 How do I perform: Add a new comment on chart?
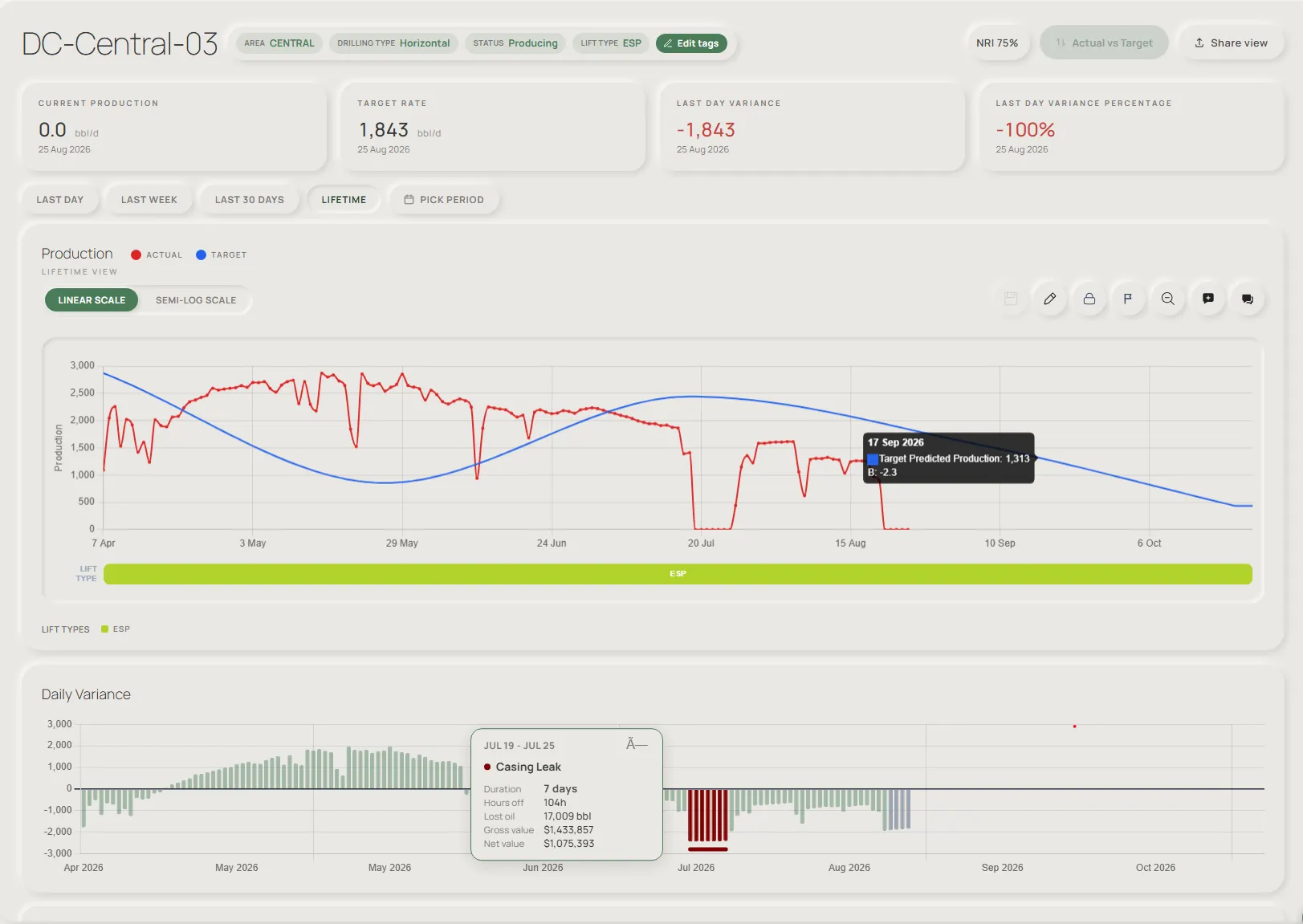(1208, 299)
